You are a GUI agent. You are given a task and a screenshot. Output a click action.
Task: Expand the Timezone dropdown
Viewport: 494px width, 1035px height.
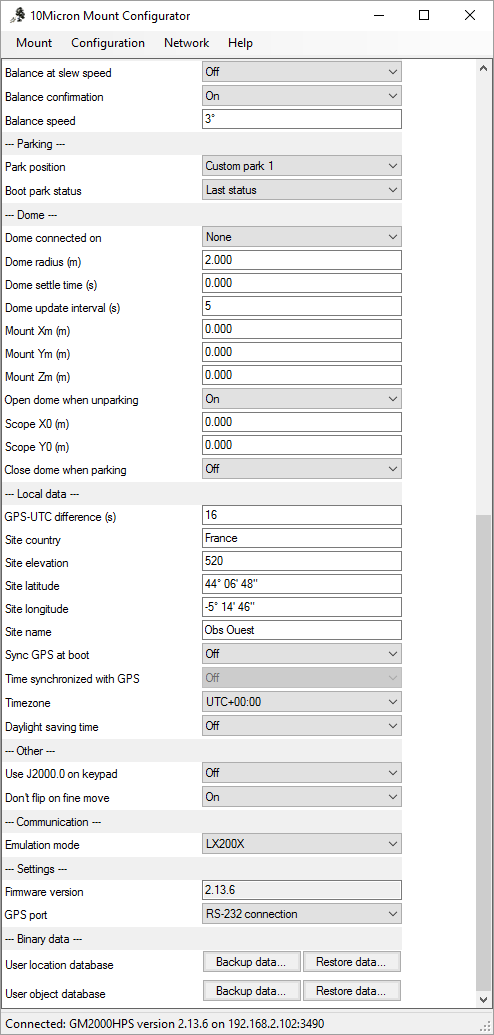pos(302,702)
